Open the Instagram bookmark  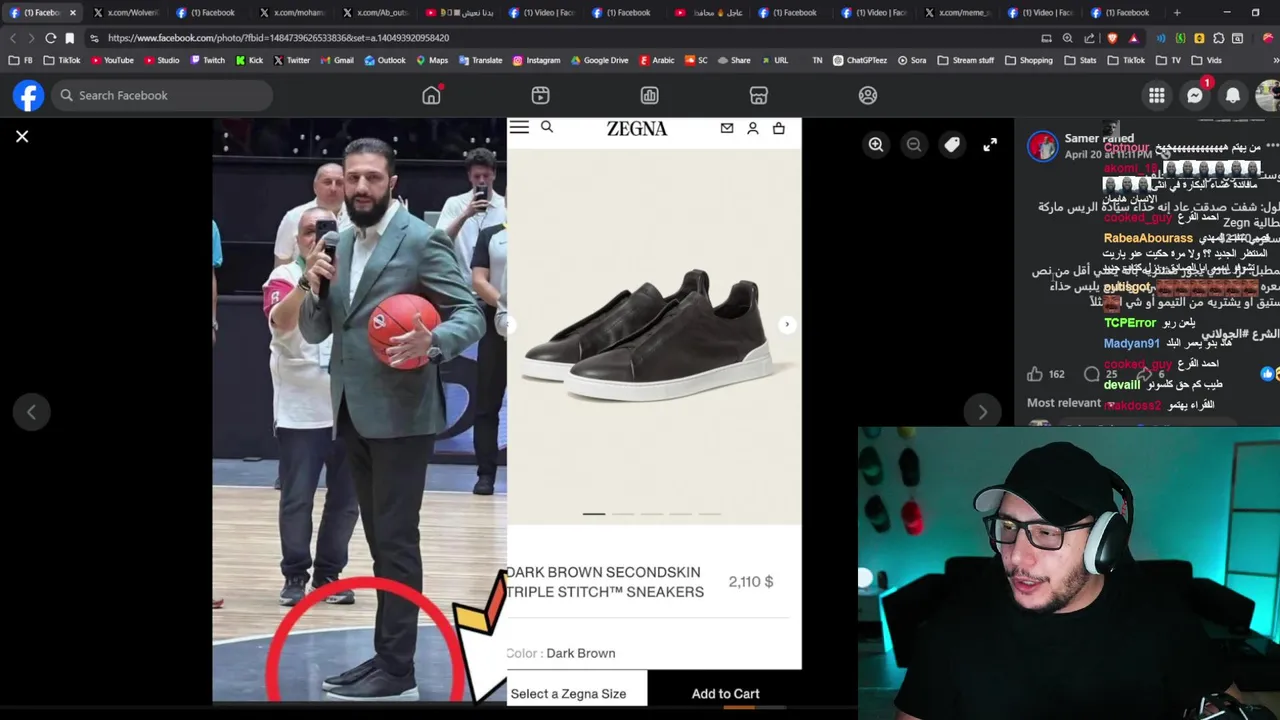[537, 60]
